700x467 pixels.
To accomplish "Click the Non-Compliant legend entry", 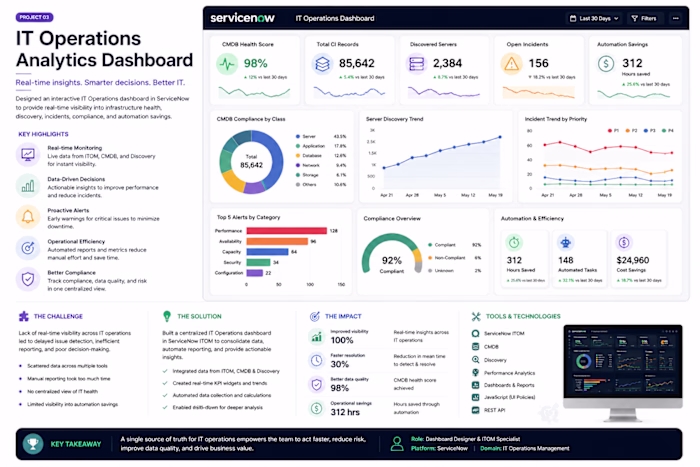I will tap(454, 258).
